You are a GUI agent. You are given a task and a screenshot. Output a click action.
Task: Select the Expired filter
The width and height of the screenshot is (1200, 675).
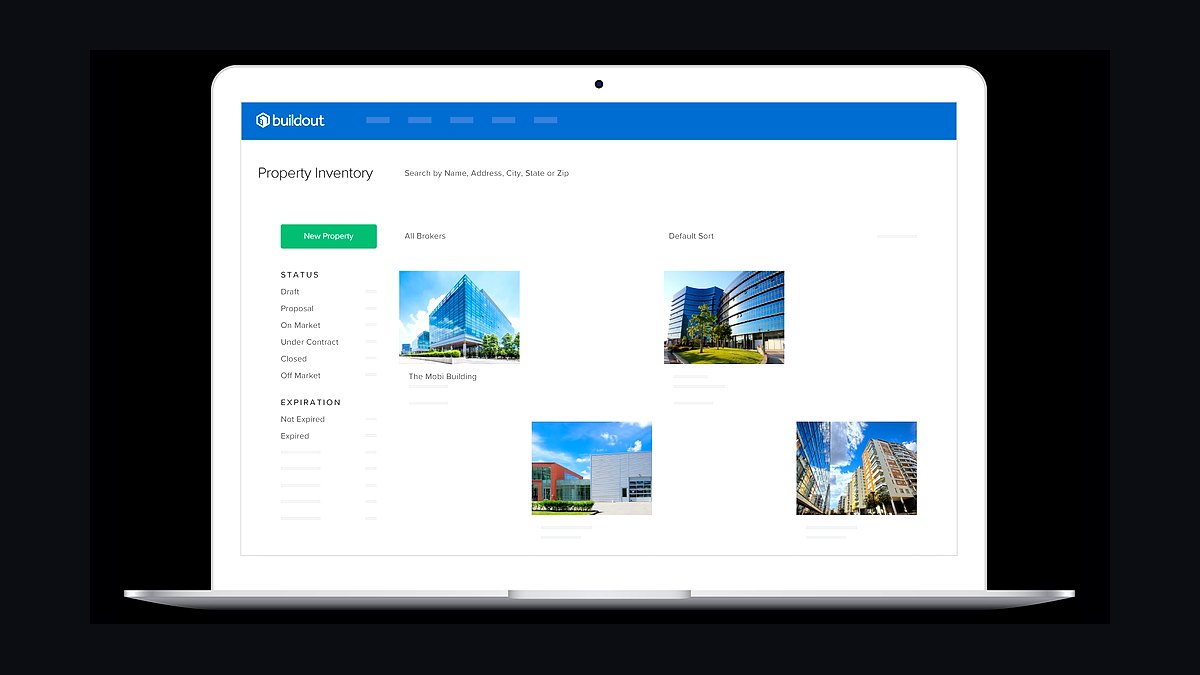click(294, 436)
